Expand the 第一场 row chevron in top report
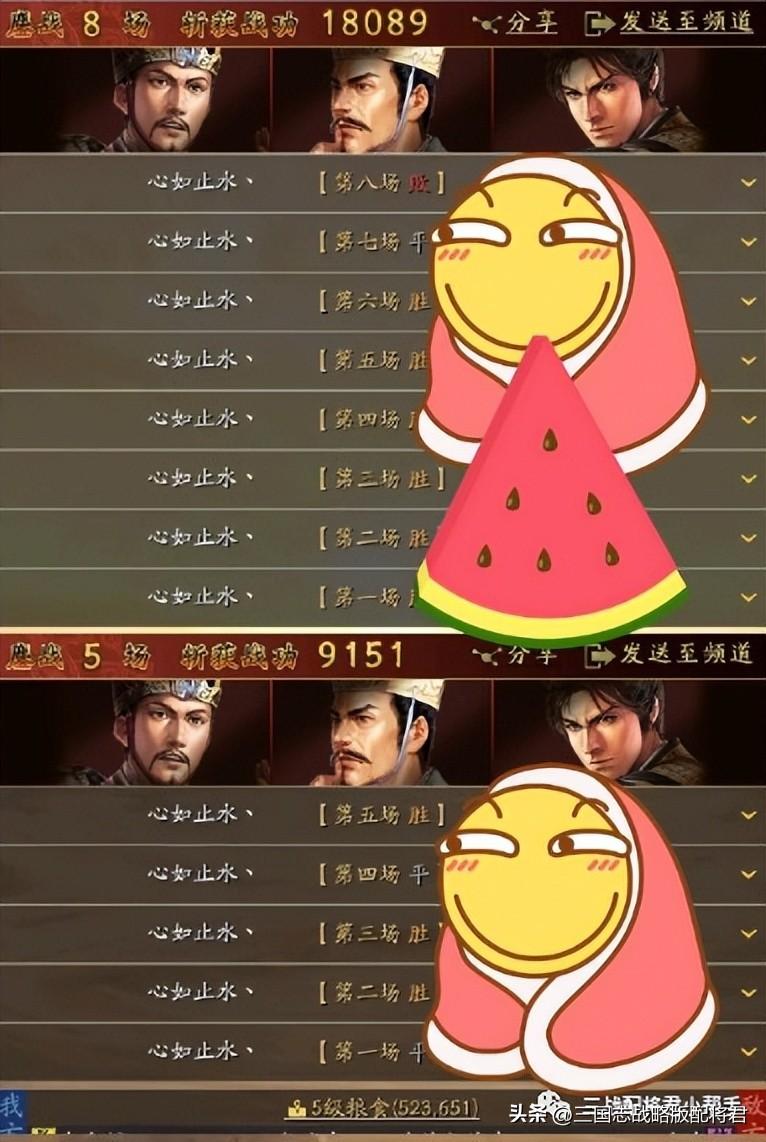 coord(749,597)
